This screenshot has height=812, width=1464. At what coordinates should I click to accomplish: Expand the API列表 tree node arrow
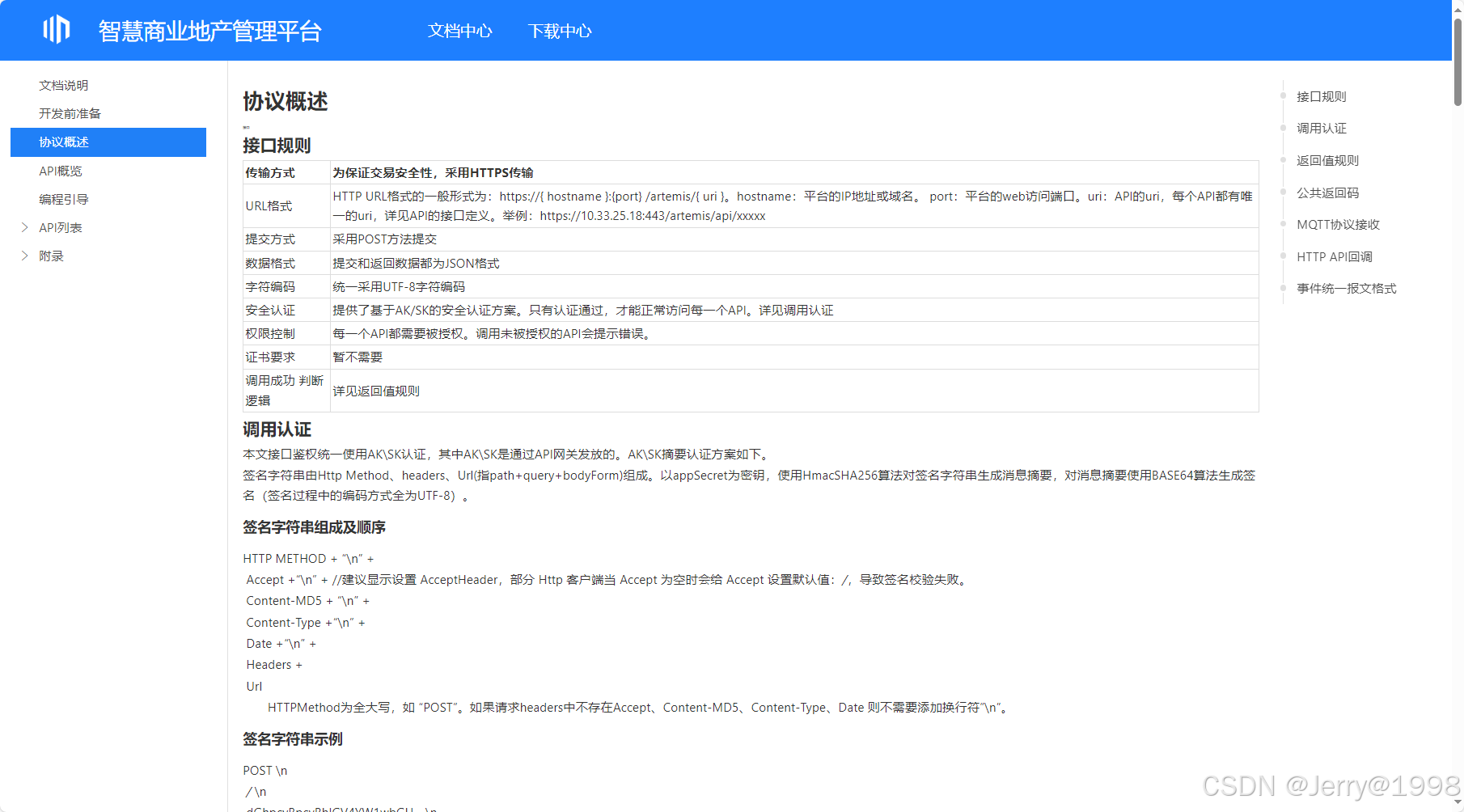(x=24, y=227)
